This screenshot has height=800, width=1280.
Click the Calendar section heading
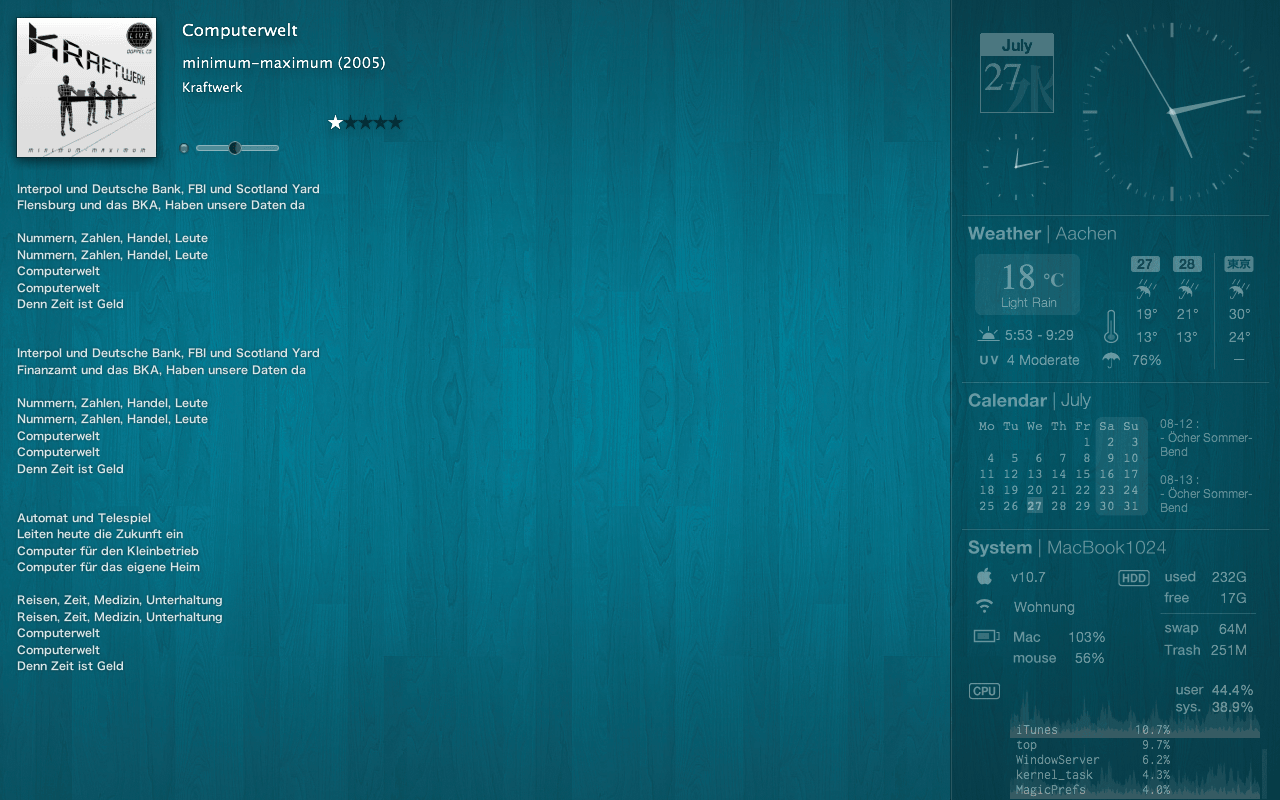click(x=1007, y=400)
